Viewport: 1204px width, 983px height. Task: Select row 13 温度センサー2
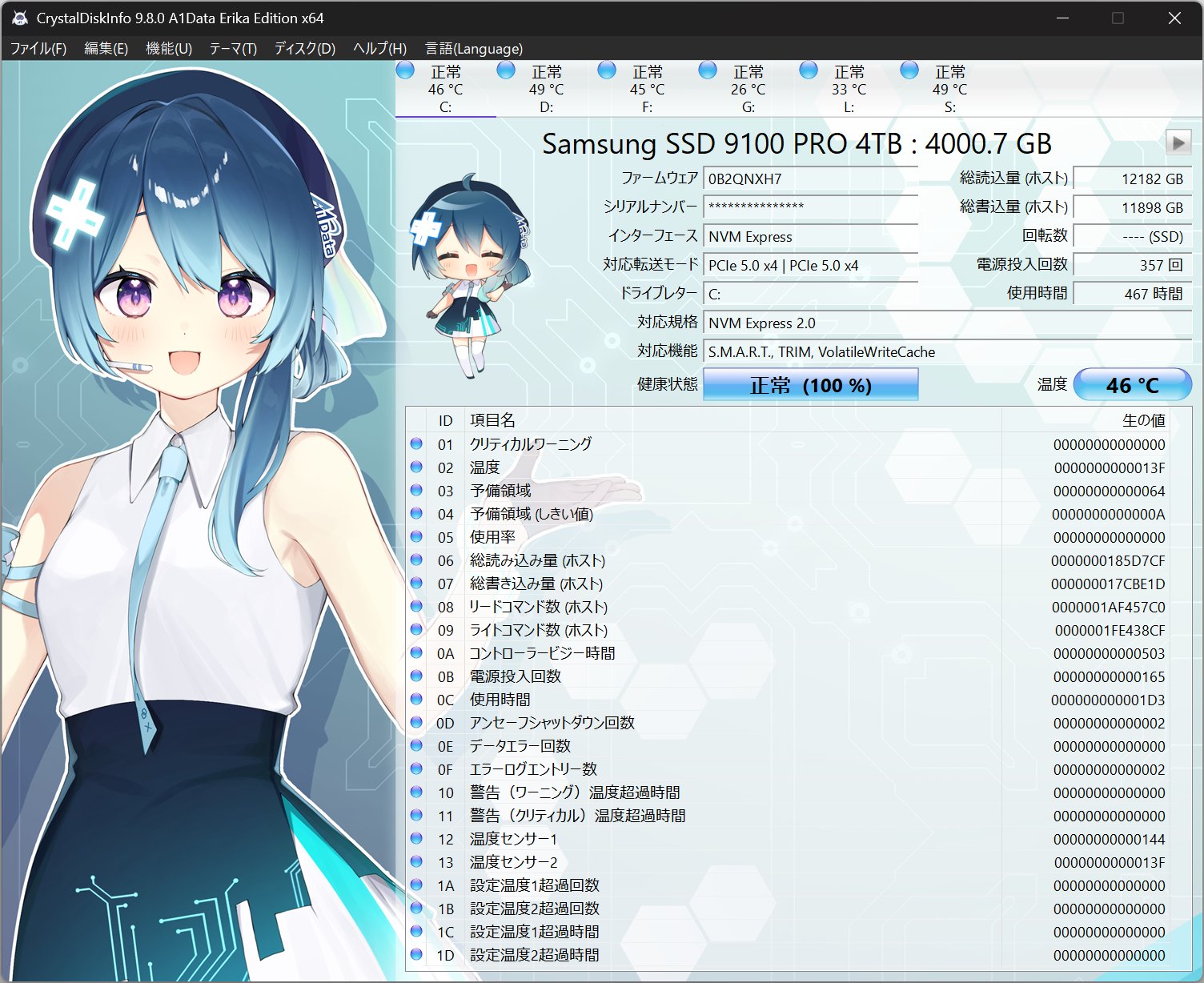coord(788,862)
